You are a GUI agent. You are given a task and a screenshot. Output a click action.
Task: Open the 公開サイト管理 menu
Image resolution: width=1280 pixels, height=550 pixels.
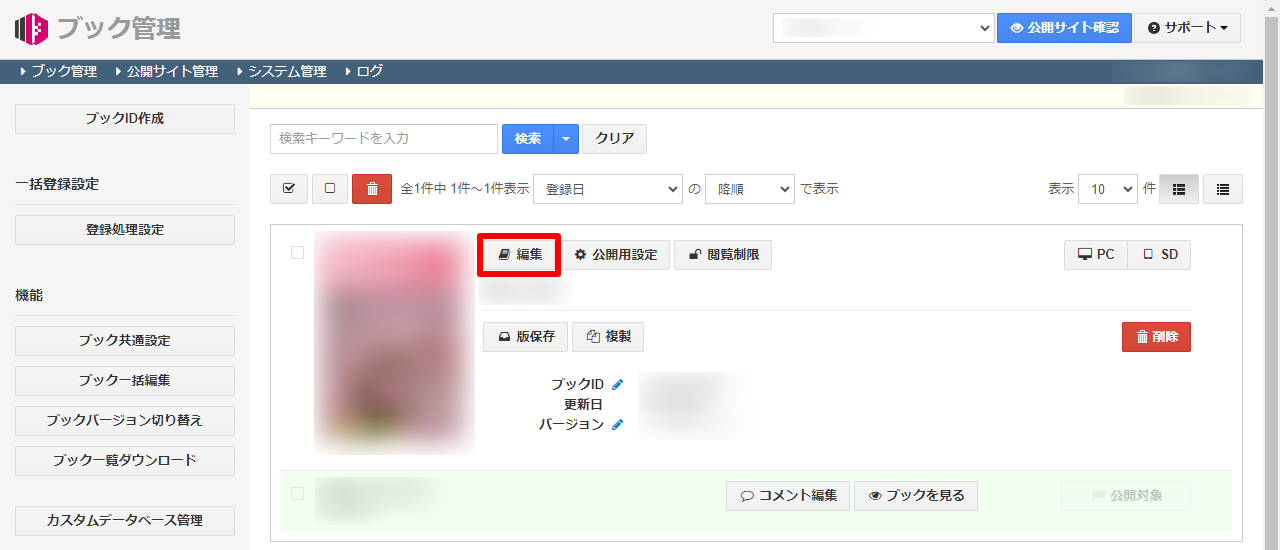pyautogui.click(x=171, y=71)
